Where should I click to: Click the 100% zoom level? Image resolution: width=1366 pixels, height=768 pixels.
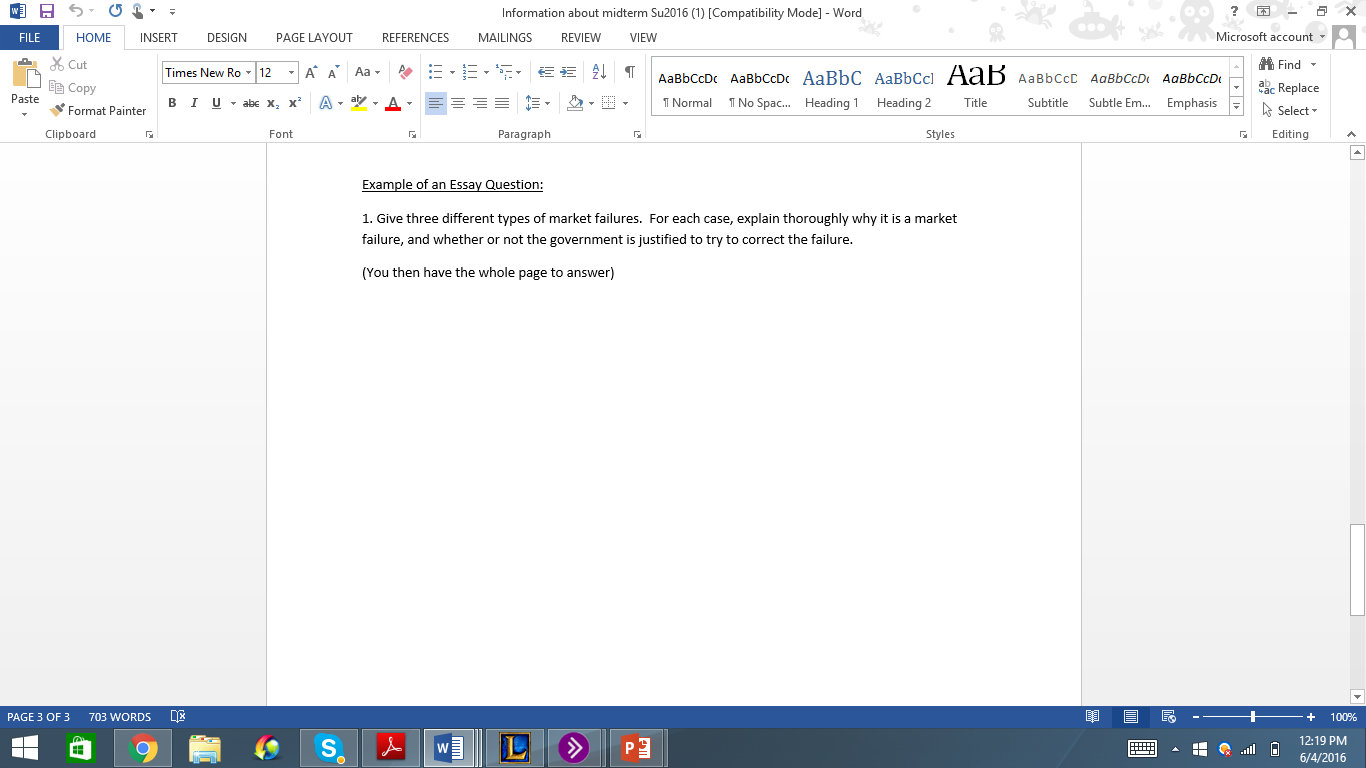pyautogui.click(x=1343, y=717)
